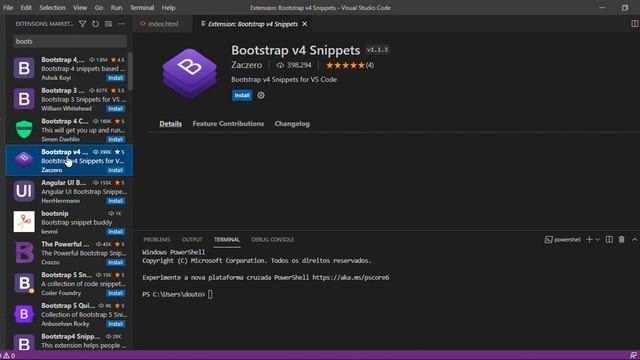Open the View menu
Viewport: 640px width, 360px height.
coord(80,8)
